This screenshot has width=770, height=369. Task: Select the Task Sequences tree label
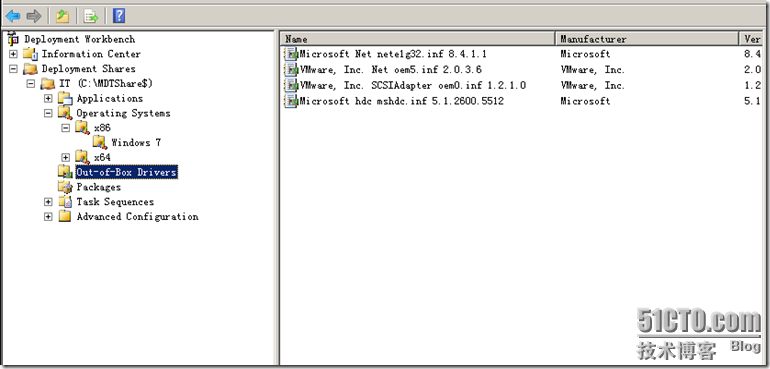pyautogui.click(x=115, y=201)
